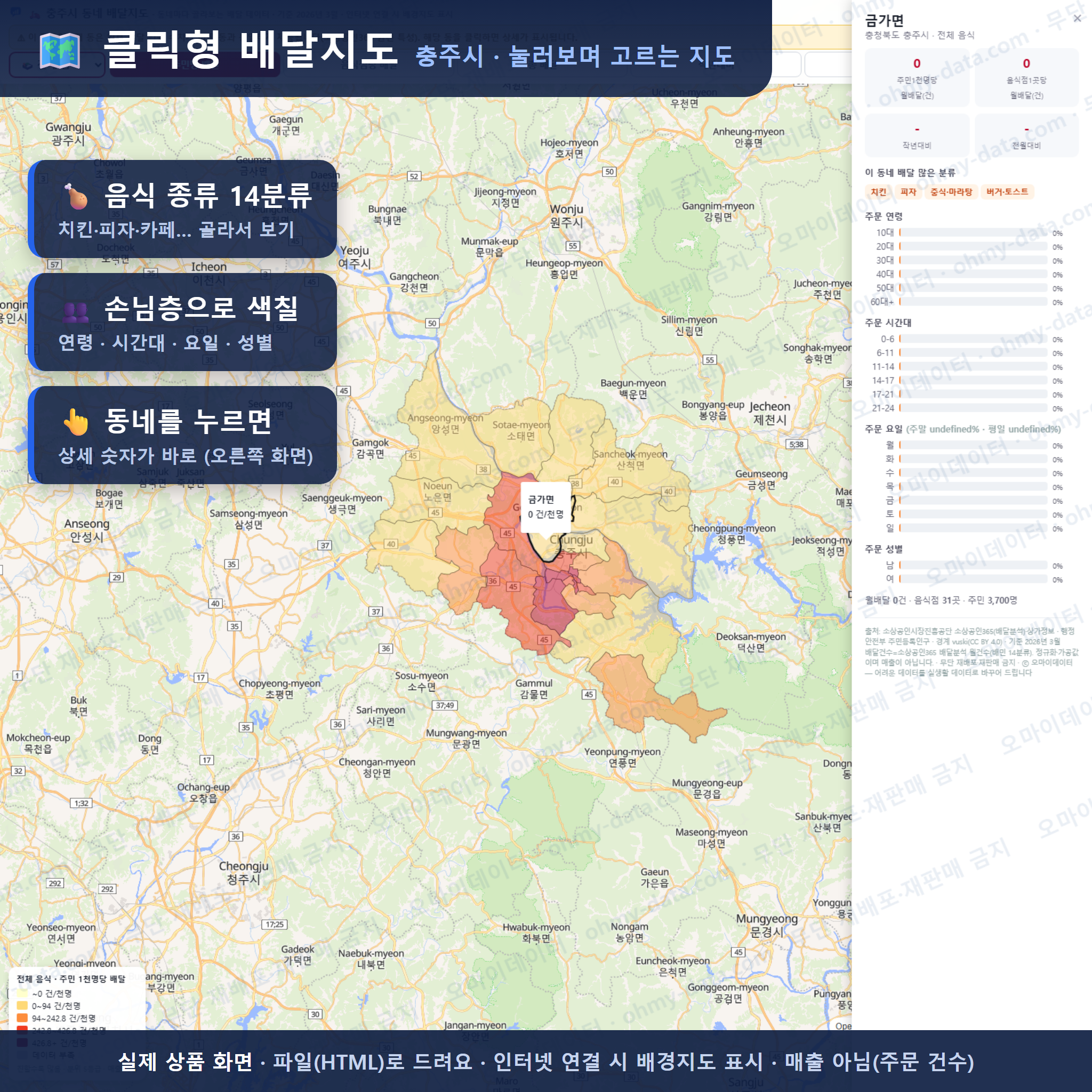Image resolution: width=1092 pixels, height=1092 pixels.
Task: Click the Saenggeuk-myeon 생극면 map label
Action: pos(342,503)
